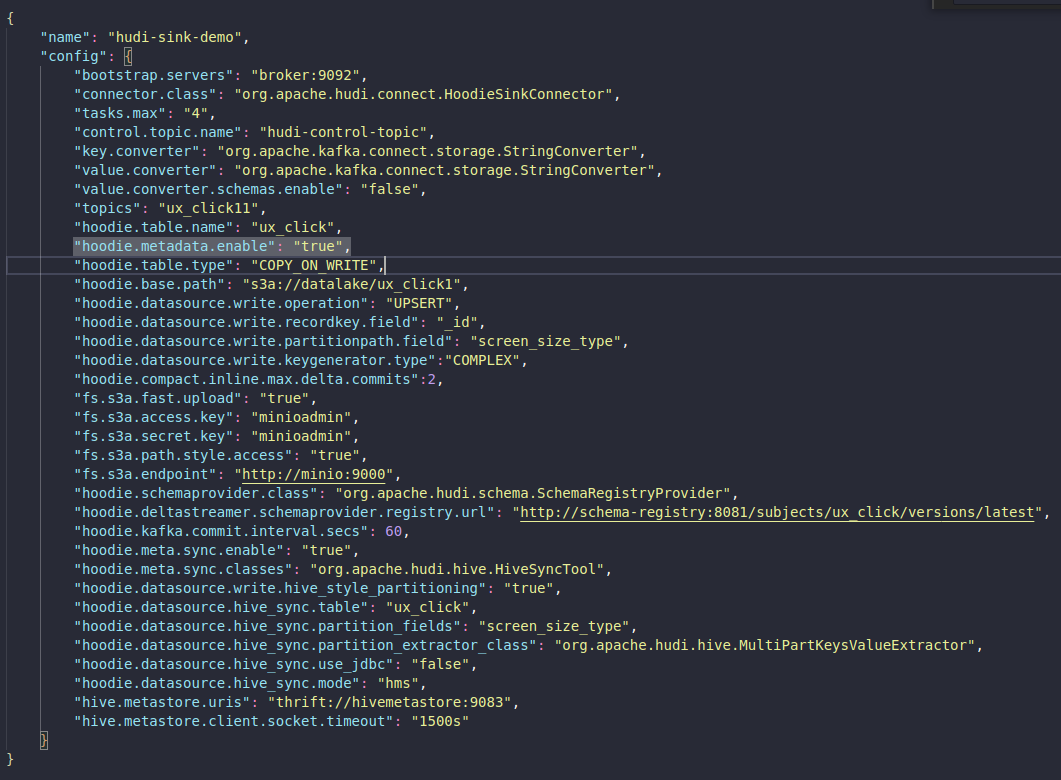Click the "hoodie.table.name" key
The image size is (1061, 780).
154,227
